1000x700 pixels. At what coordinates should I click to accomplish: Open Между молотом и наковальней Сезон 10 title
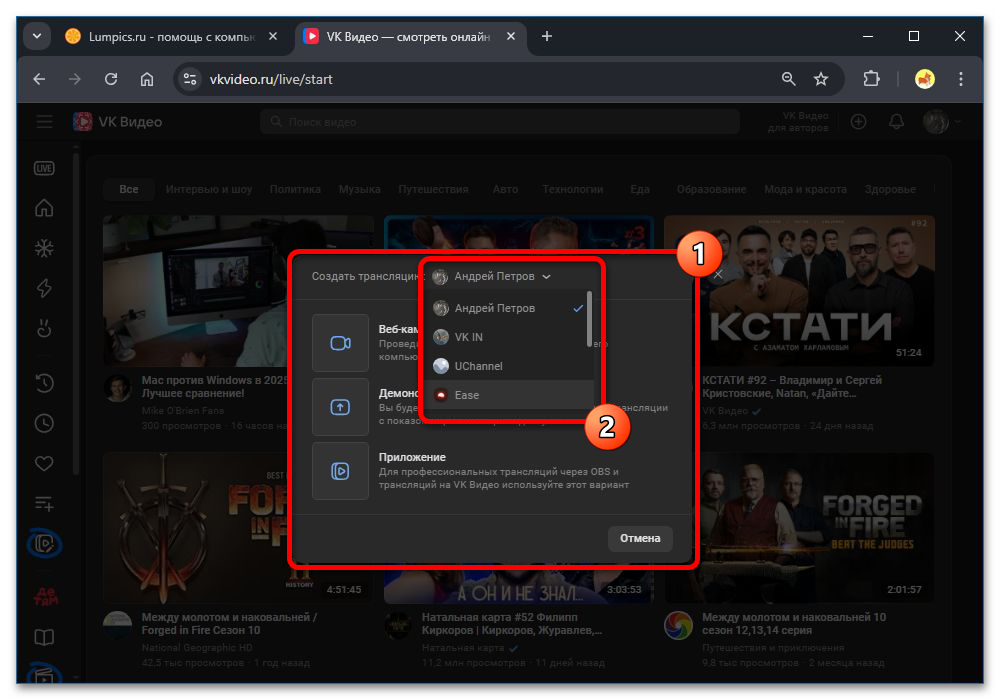229,623
